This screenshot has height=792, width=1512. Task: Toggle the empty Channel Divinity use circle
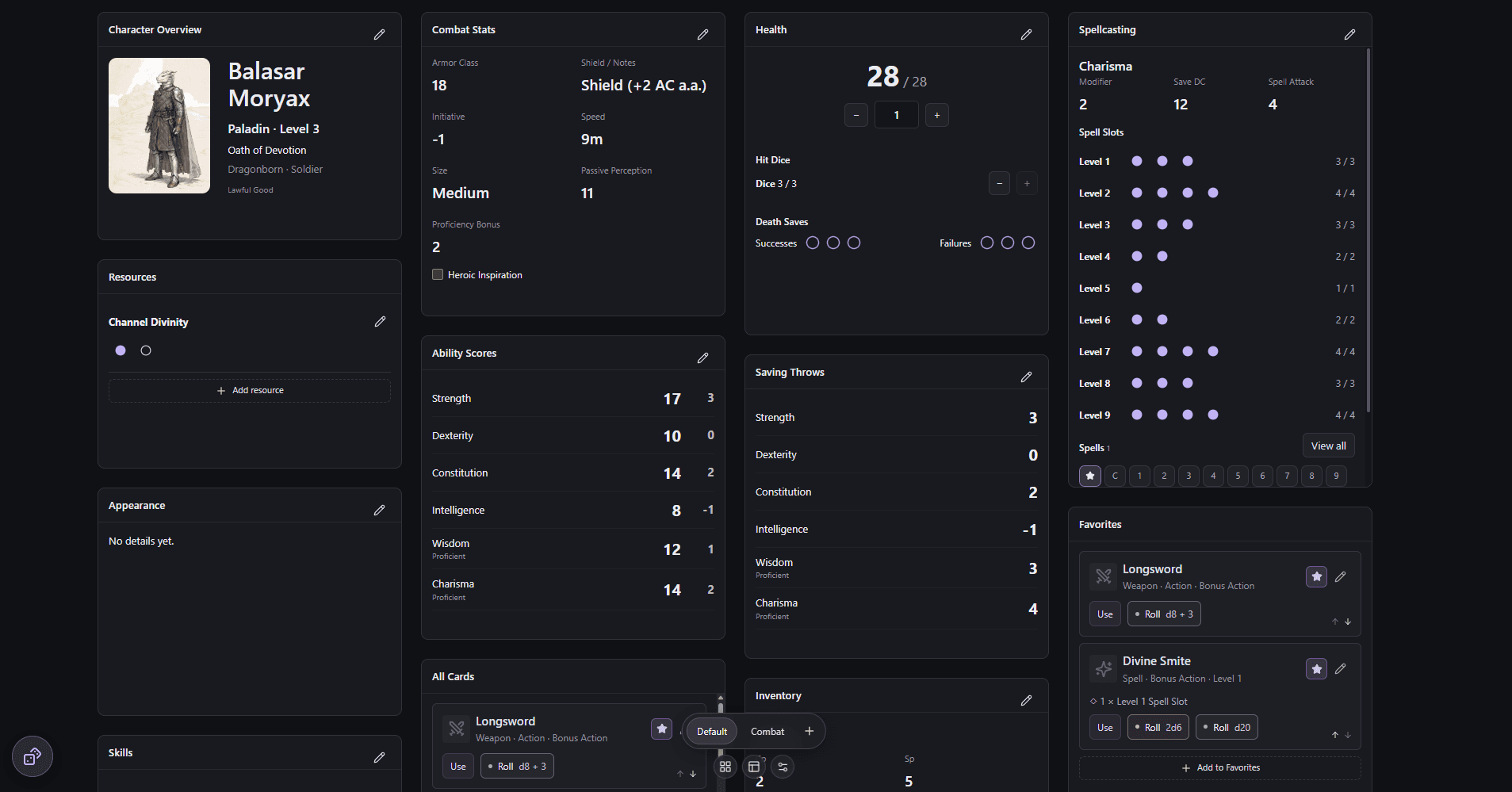click(x=146, y=350)
